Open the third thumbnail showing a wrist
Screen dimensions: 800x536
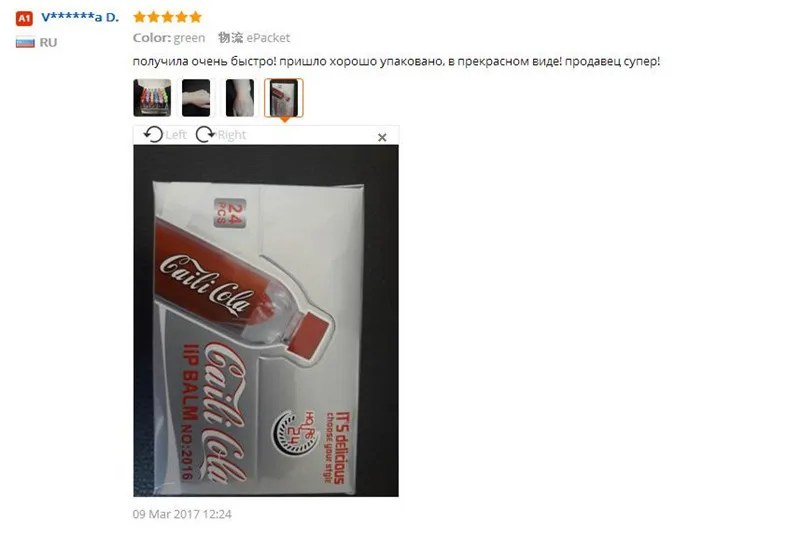tap(240, 98)
